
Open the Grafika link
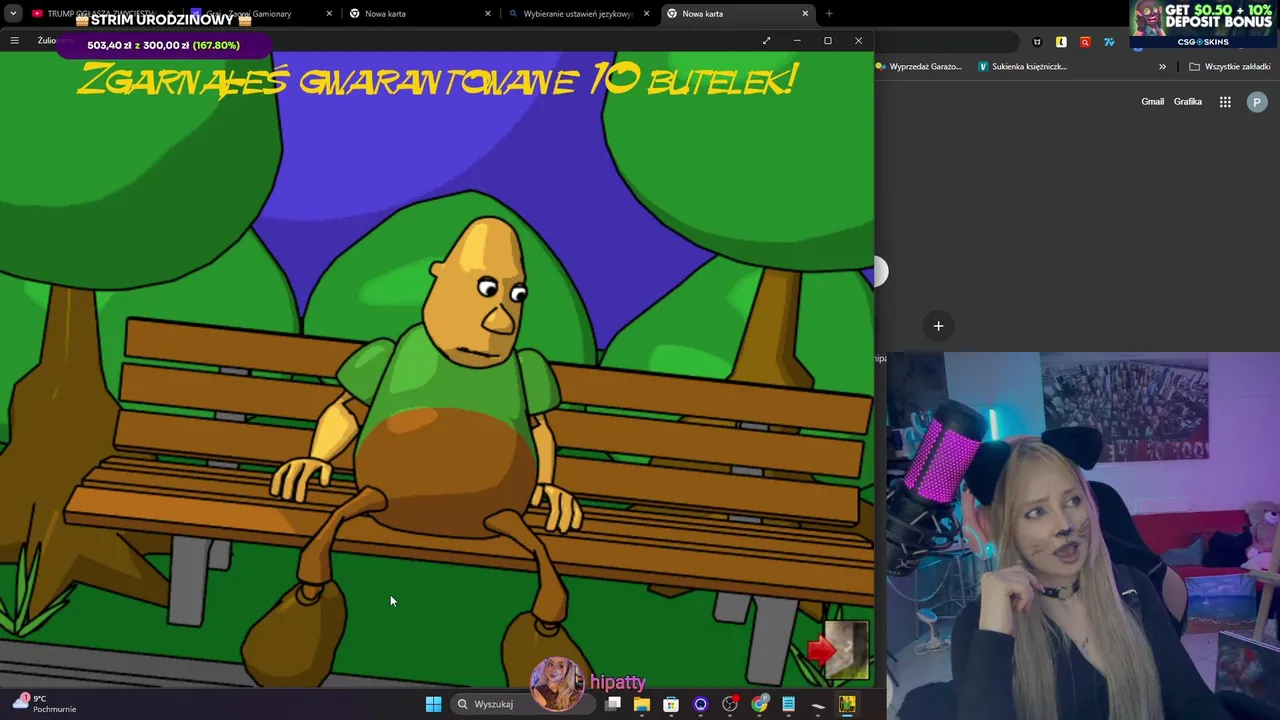(1188, 101)
